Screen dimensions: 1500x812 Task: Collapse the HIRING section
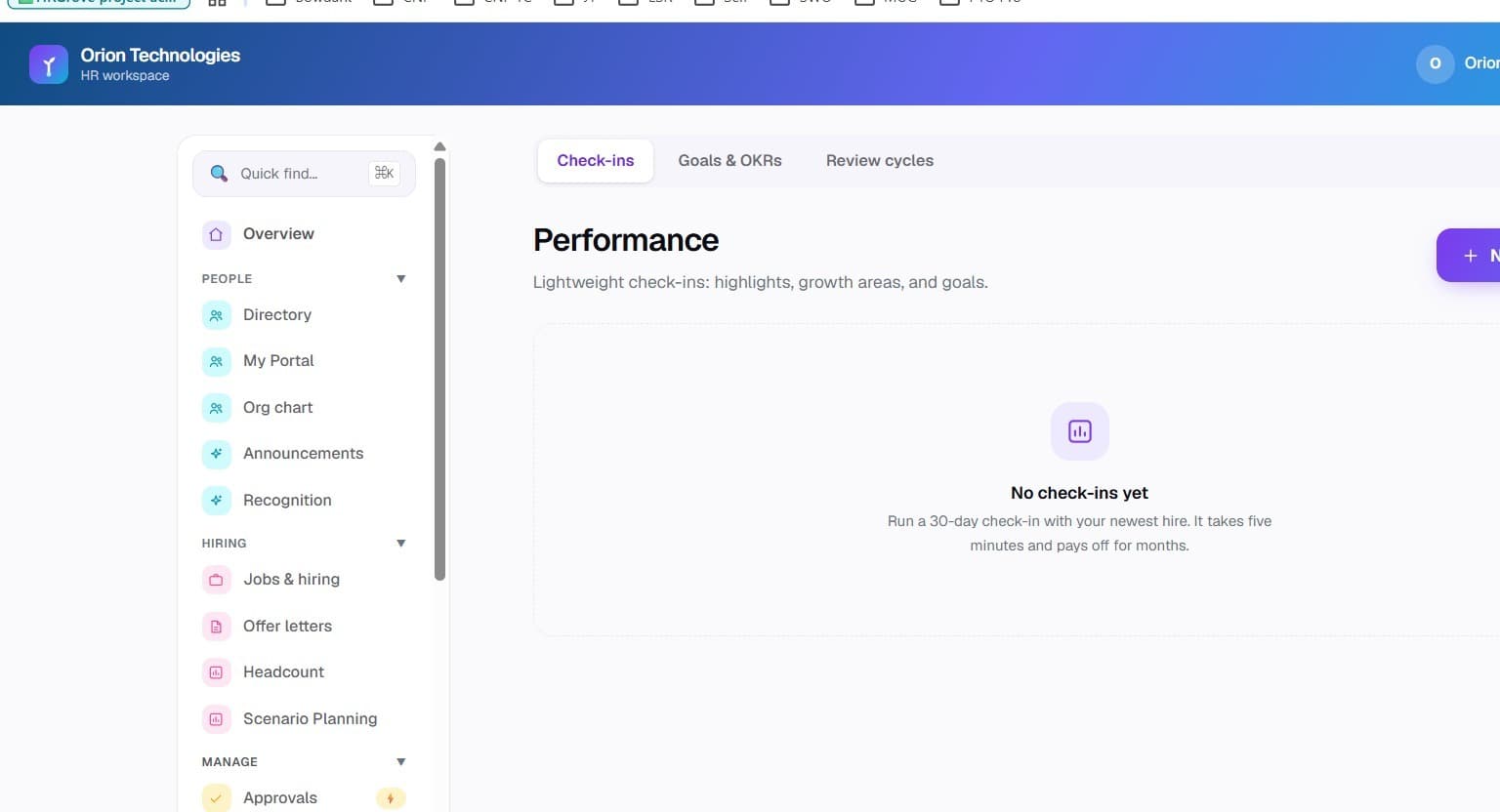(400, 544)
